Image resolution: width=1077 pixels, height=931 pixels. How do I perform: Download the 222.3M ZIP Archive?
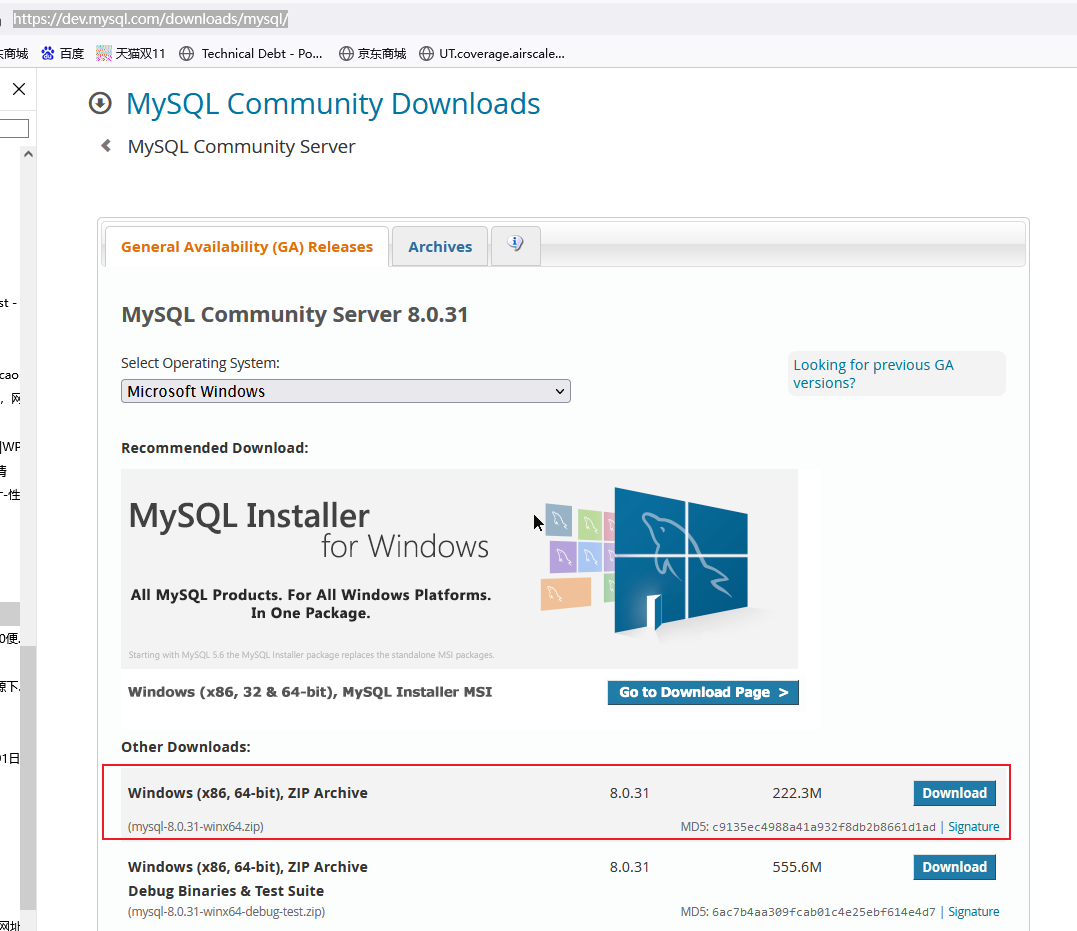[x=954, y=793]
